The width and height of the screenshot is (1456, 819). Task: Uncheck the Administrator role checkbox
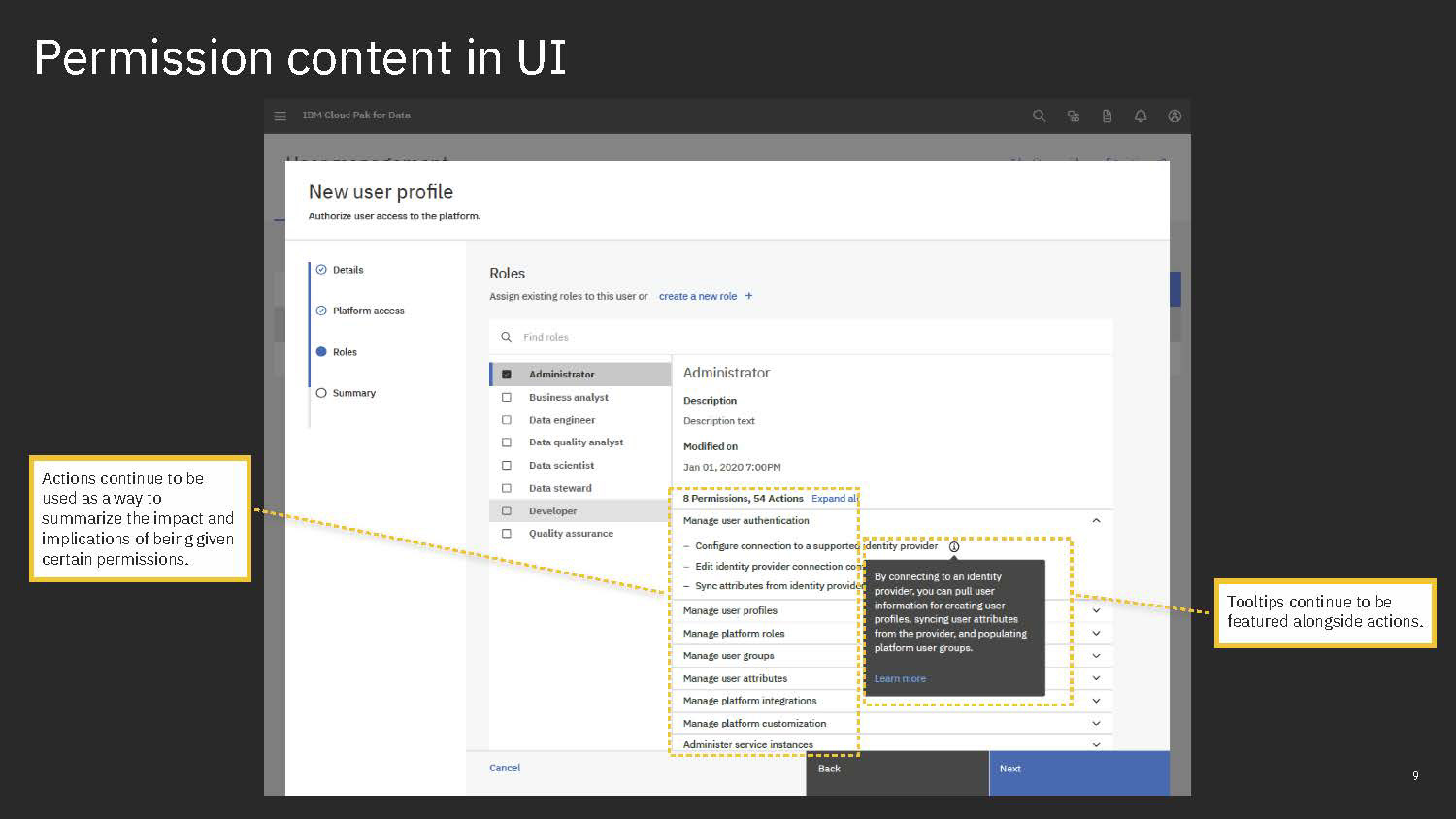coord(506,374)
